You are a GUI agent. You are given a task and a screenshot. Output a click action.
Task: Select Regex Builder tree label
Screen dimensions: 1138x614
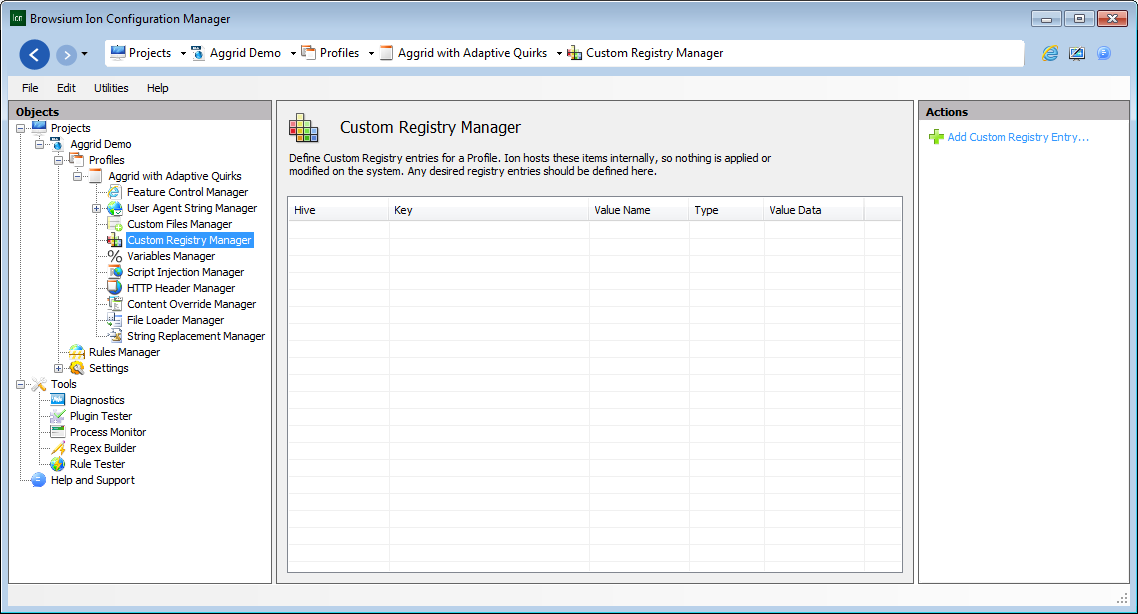(103, 448)
